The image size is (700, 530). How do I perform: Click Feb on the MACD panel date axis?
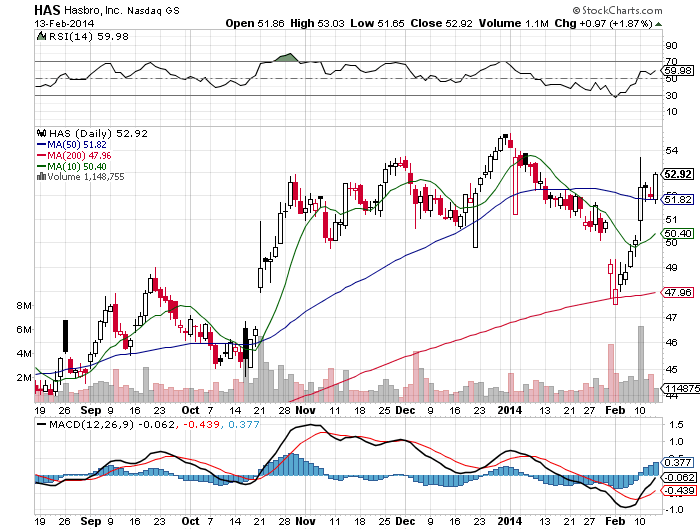[x=615, y=521]
